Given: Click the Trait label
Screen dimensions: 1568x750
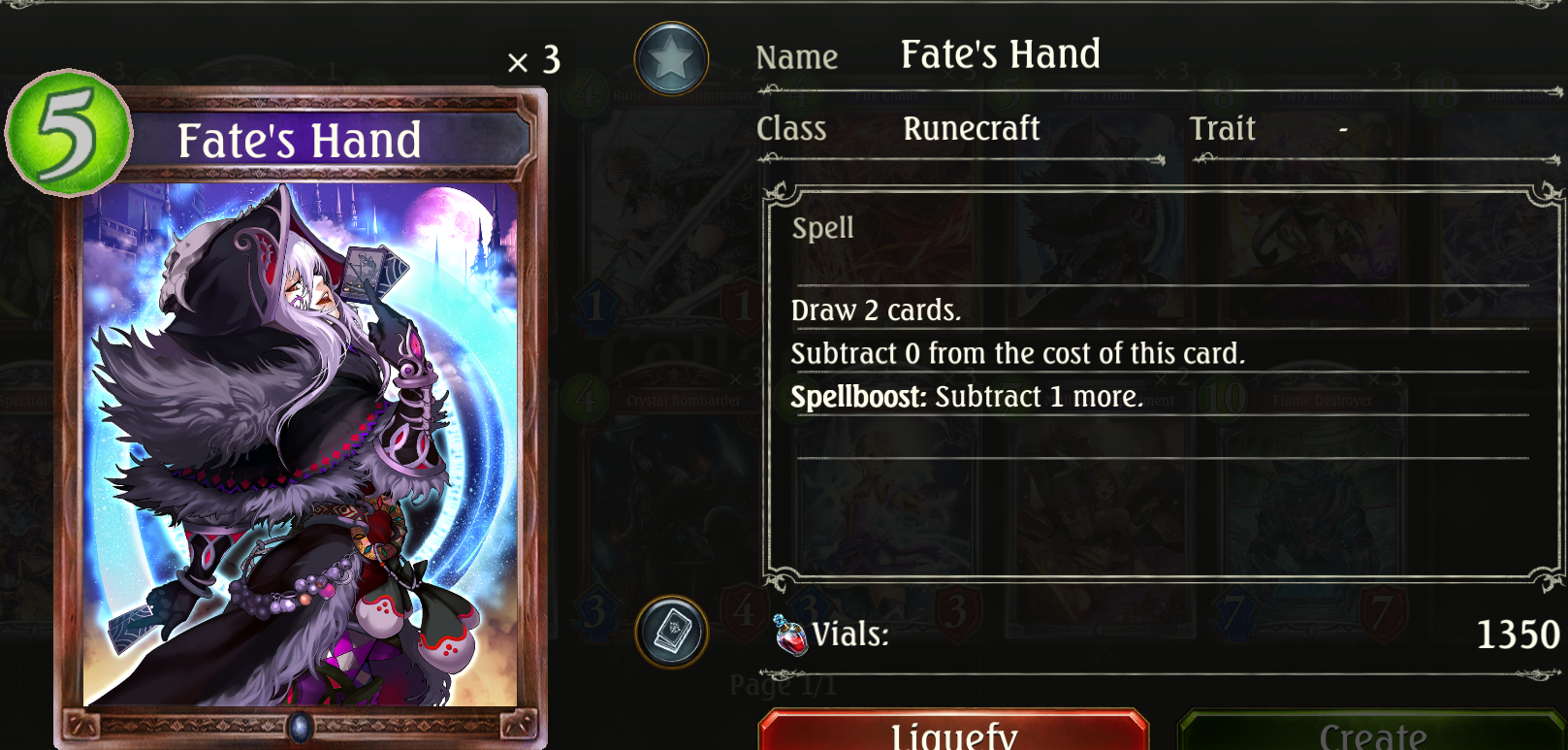Looking at the screenshot, I should pos(1222,128).
